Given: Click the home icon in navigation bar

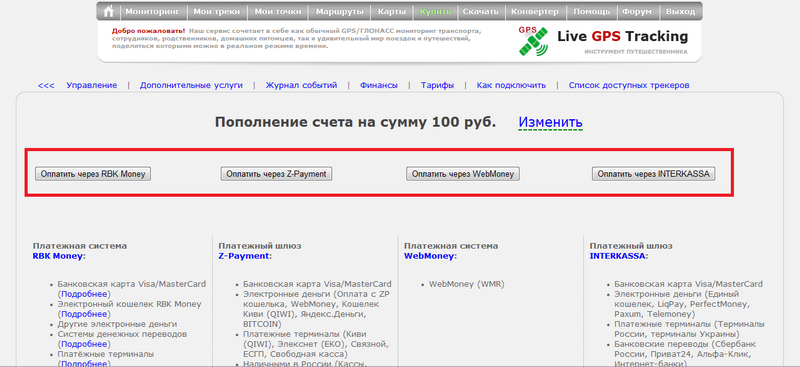Looking at the screenshot, I should (108, 11).
